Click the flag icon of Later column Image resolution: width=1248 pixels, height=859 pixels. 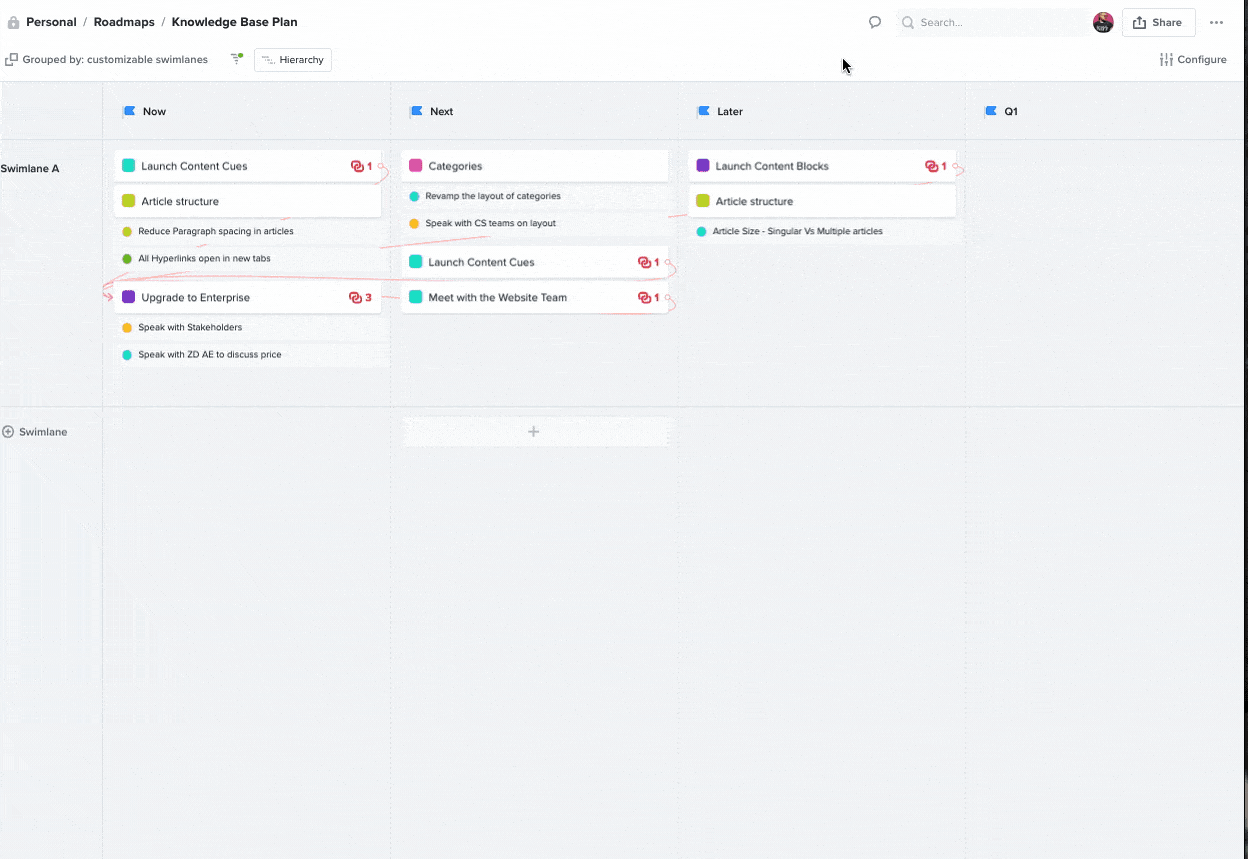pos(703,111)
